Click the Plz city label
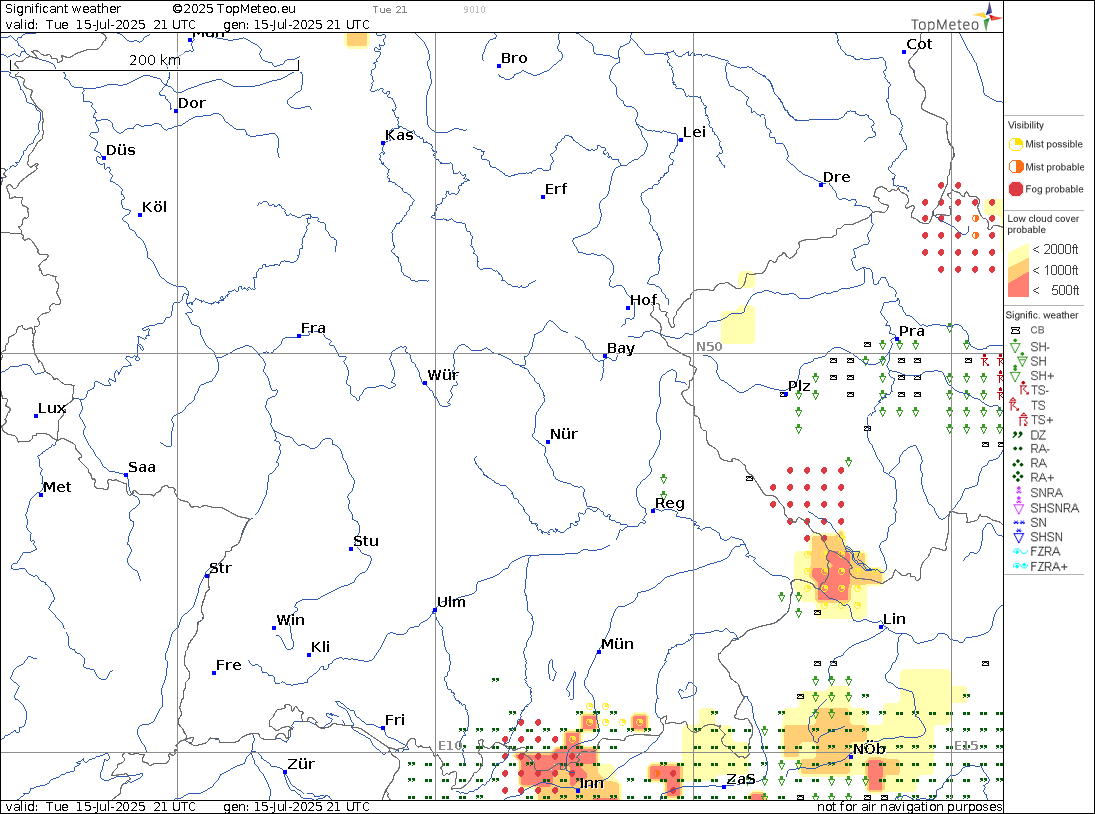 799,386
